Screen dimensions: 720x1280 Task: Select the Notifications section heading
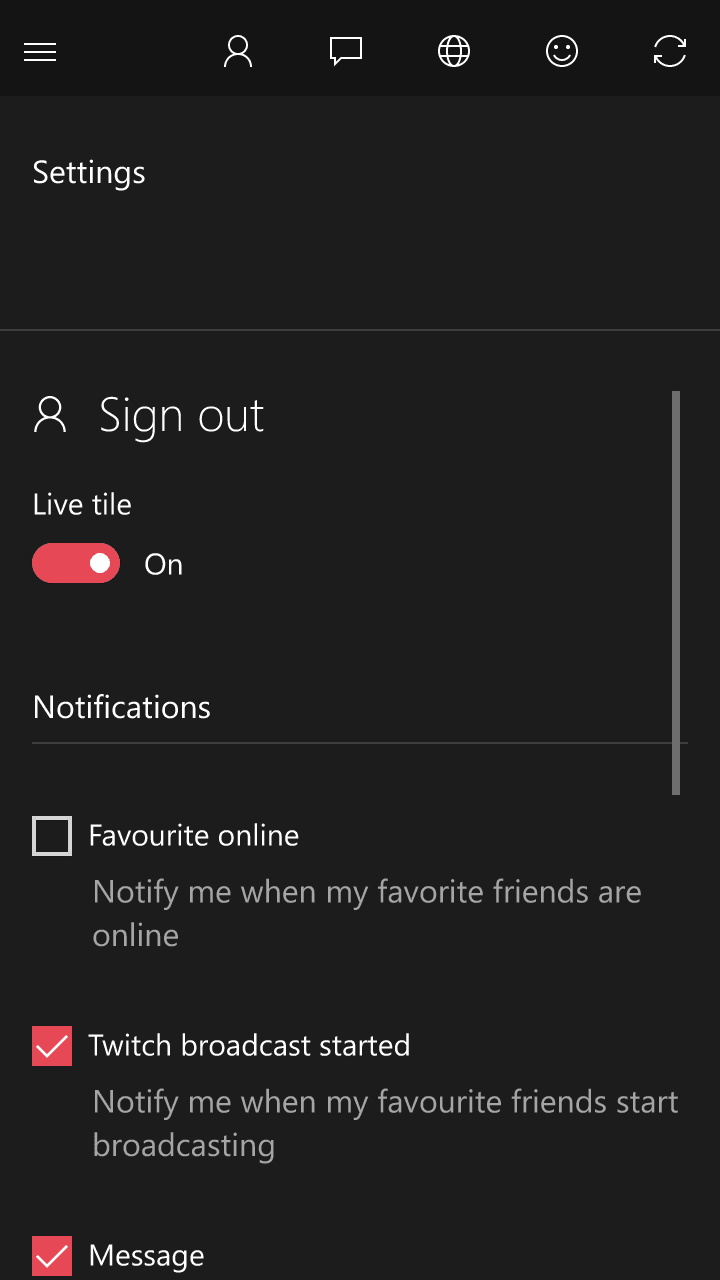[x=122, y=707]
